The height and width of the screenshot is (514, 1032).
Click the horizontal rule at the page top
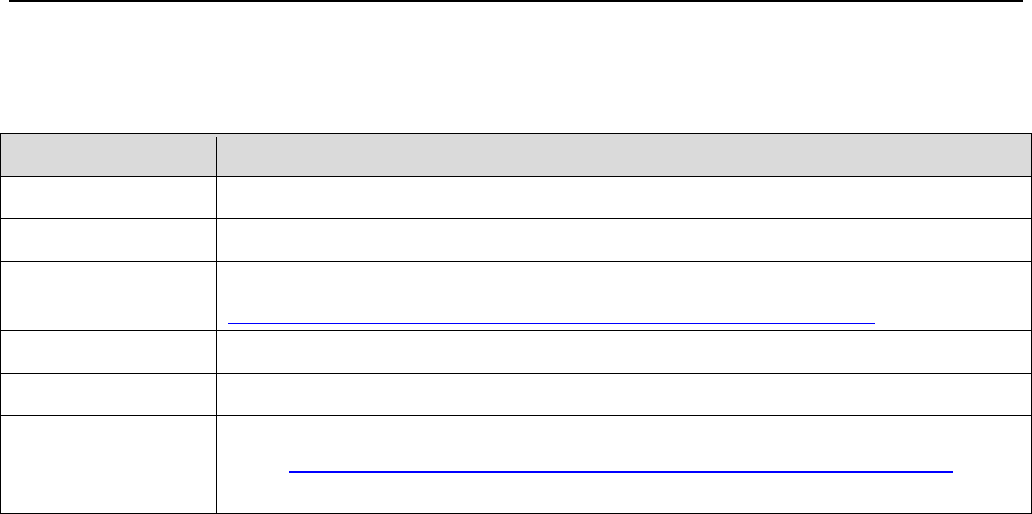[516, 1]
